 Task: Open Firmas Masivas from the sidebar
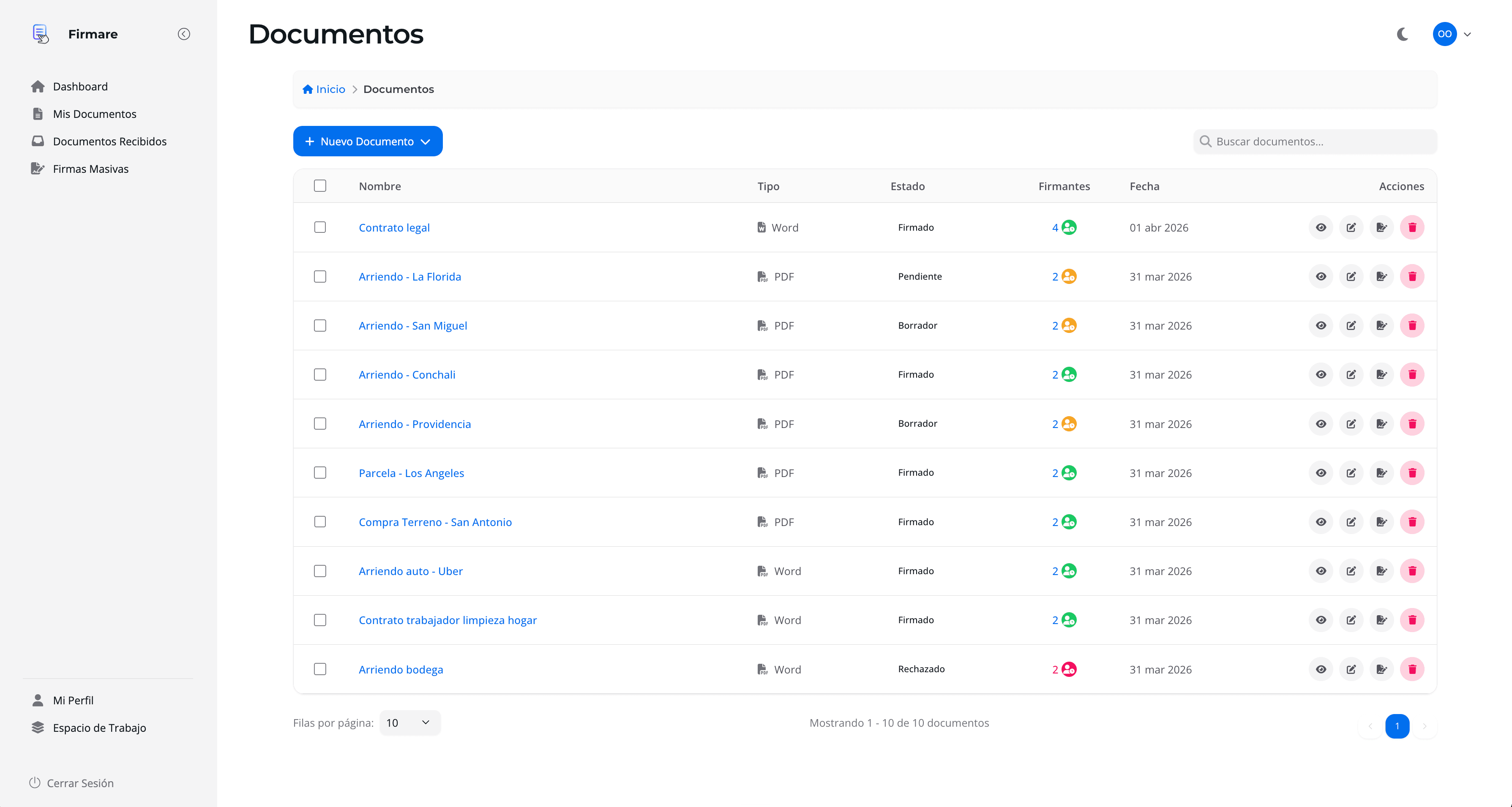coord(90,169)
